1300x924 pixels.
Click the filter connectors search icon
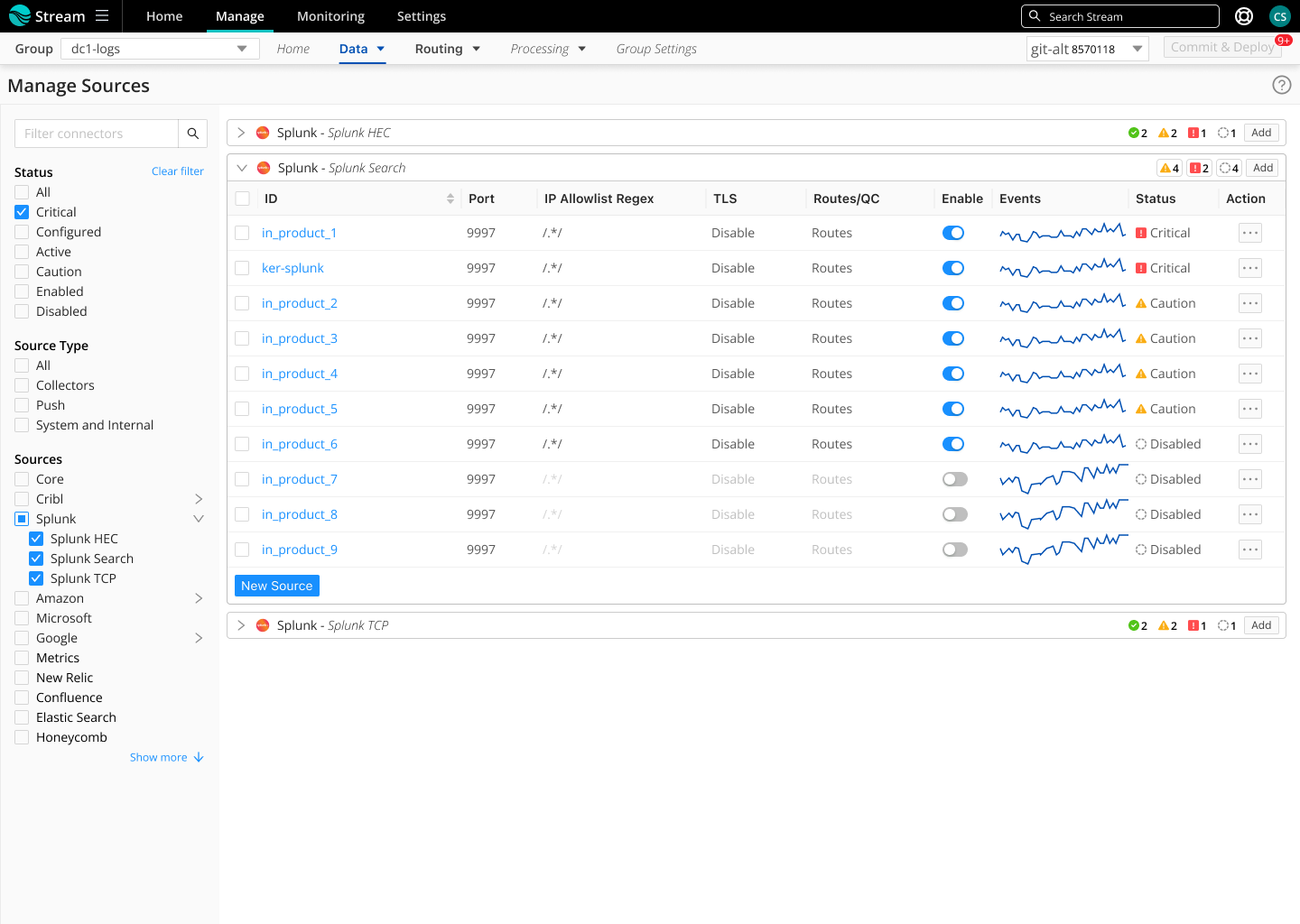192,134
